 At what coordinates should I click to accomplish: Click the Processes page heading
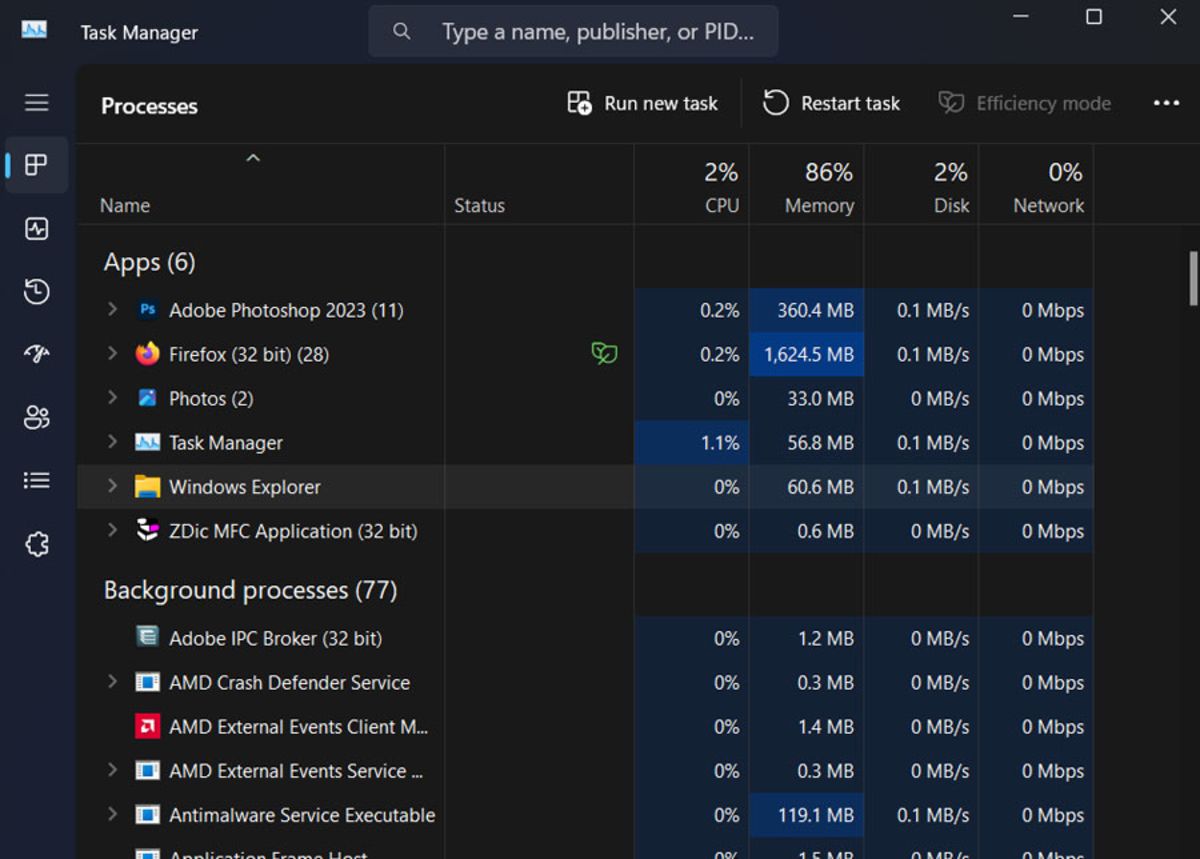[x=149, y=105]
